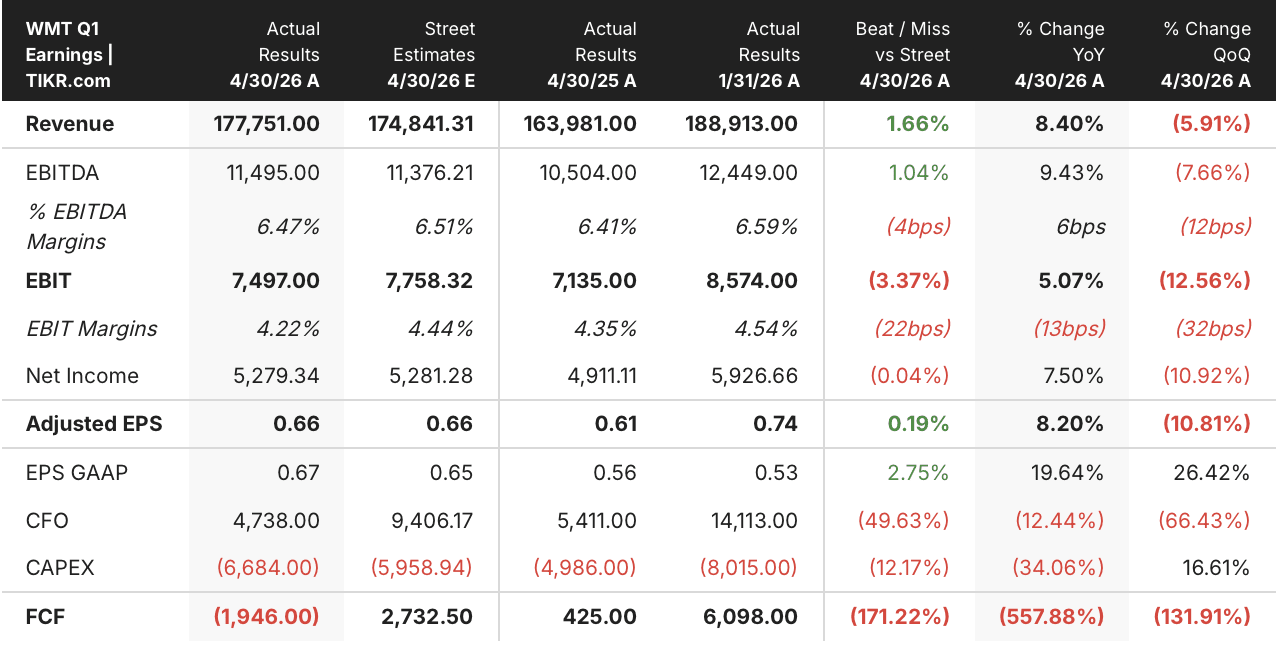Select EBIT street estimate 7,758.32
This screenshot has width=1280, height=660.
(x=429, y=280)
